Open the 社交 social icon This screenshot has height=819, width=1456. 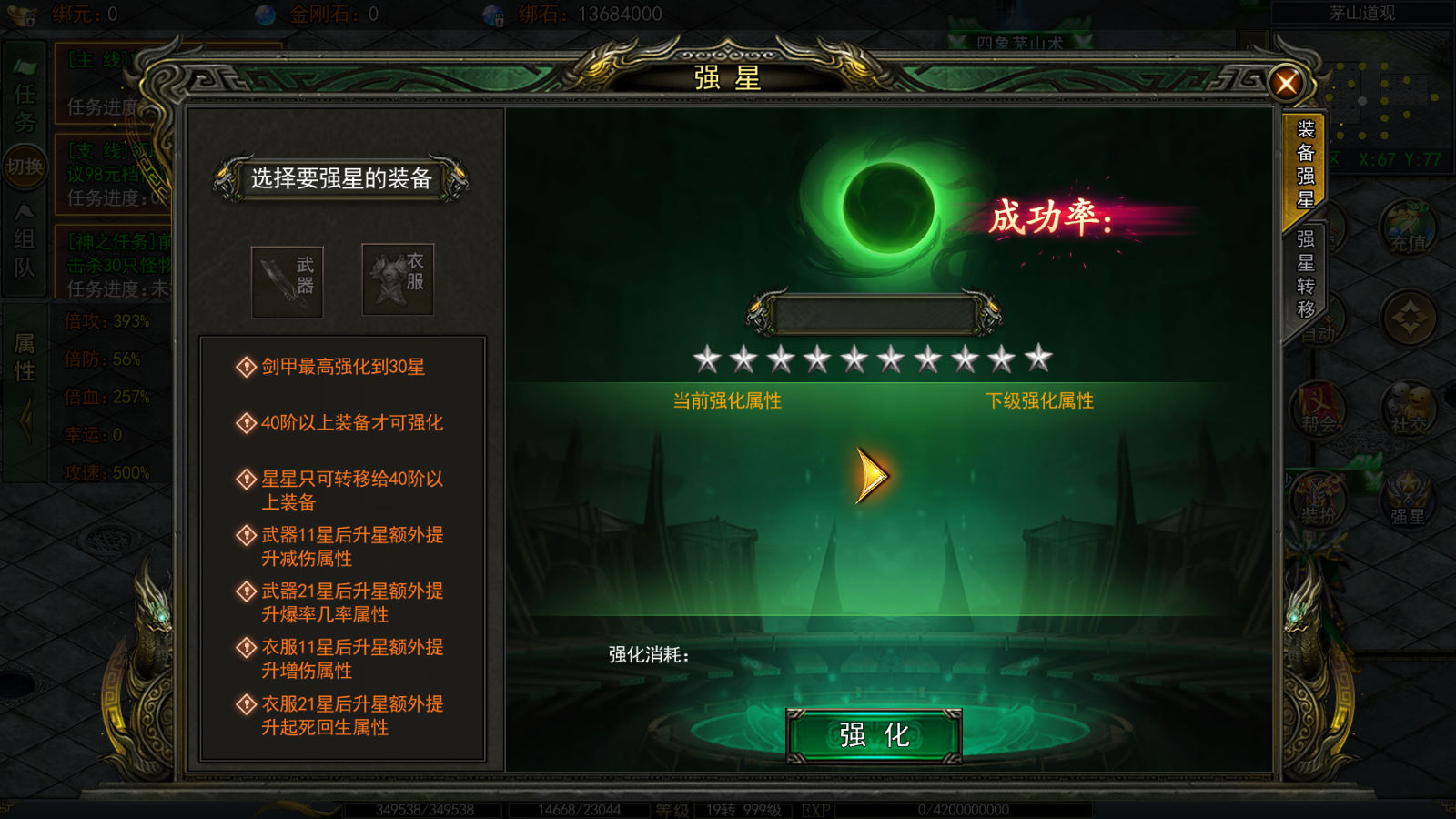tap(1408, 409)
